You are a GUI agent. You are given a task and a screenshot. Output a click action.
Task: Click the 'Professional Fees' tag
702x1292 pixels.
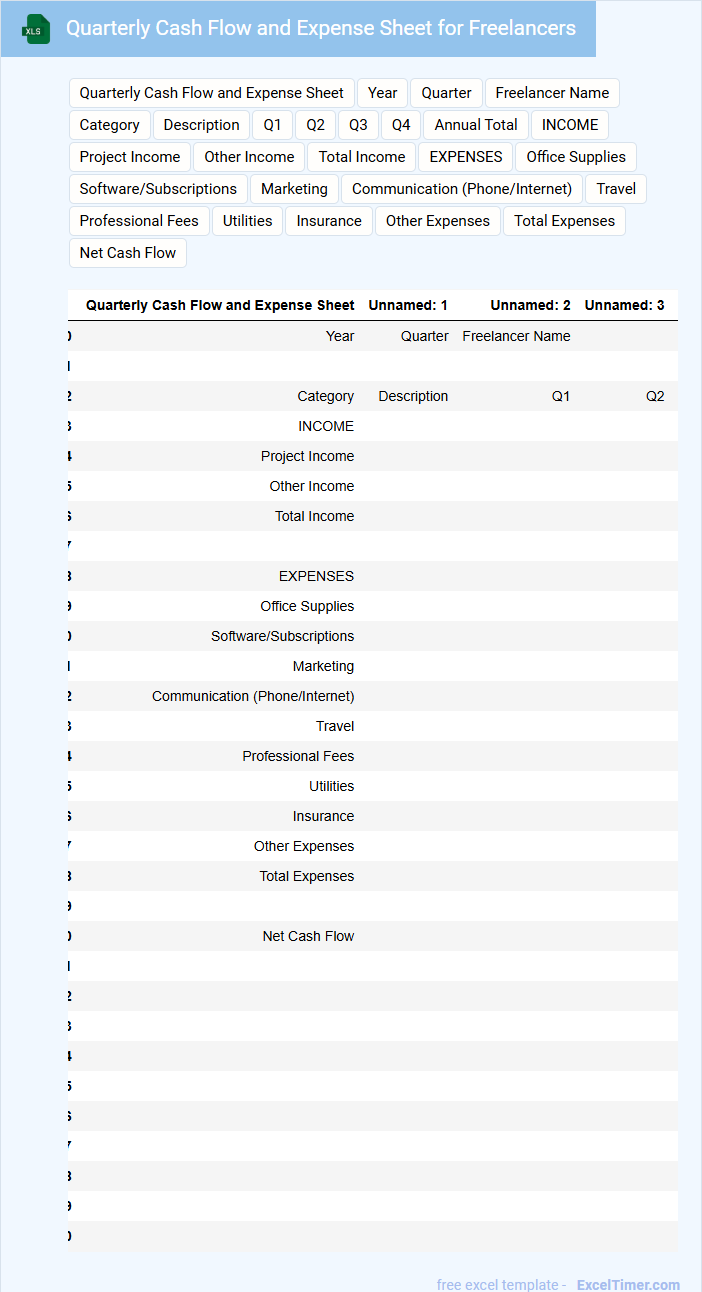[139, 221]
